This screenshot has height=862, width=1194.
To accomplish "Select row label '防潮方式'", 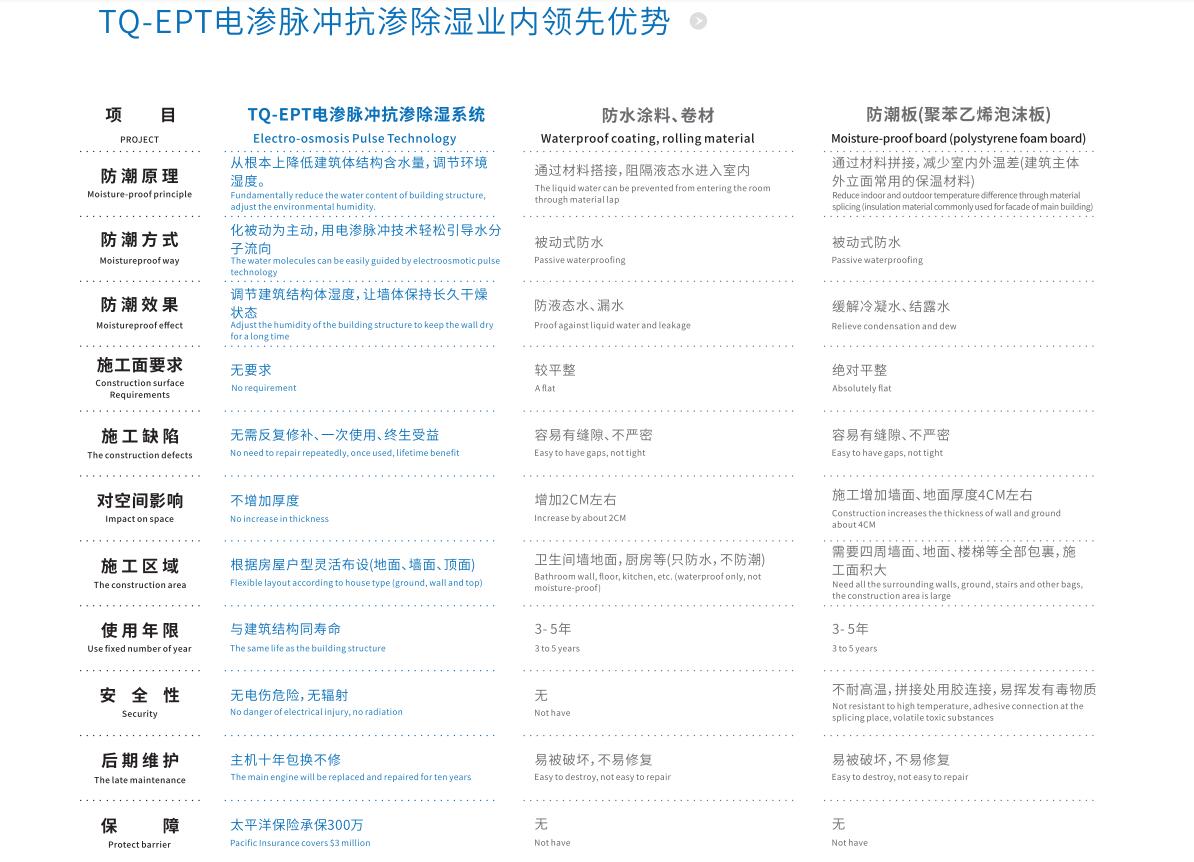I will (140, 241).
